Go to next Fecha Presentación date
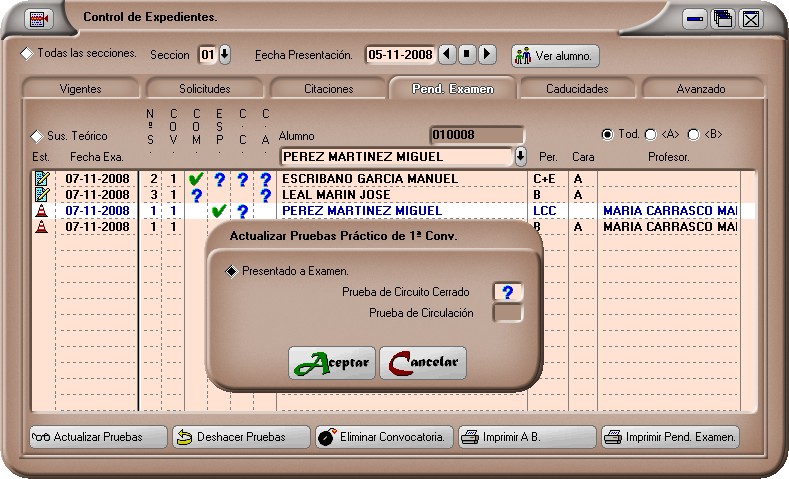Screen dimensions: 789x479 tap(487, 54)
